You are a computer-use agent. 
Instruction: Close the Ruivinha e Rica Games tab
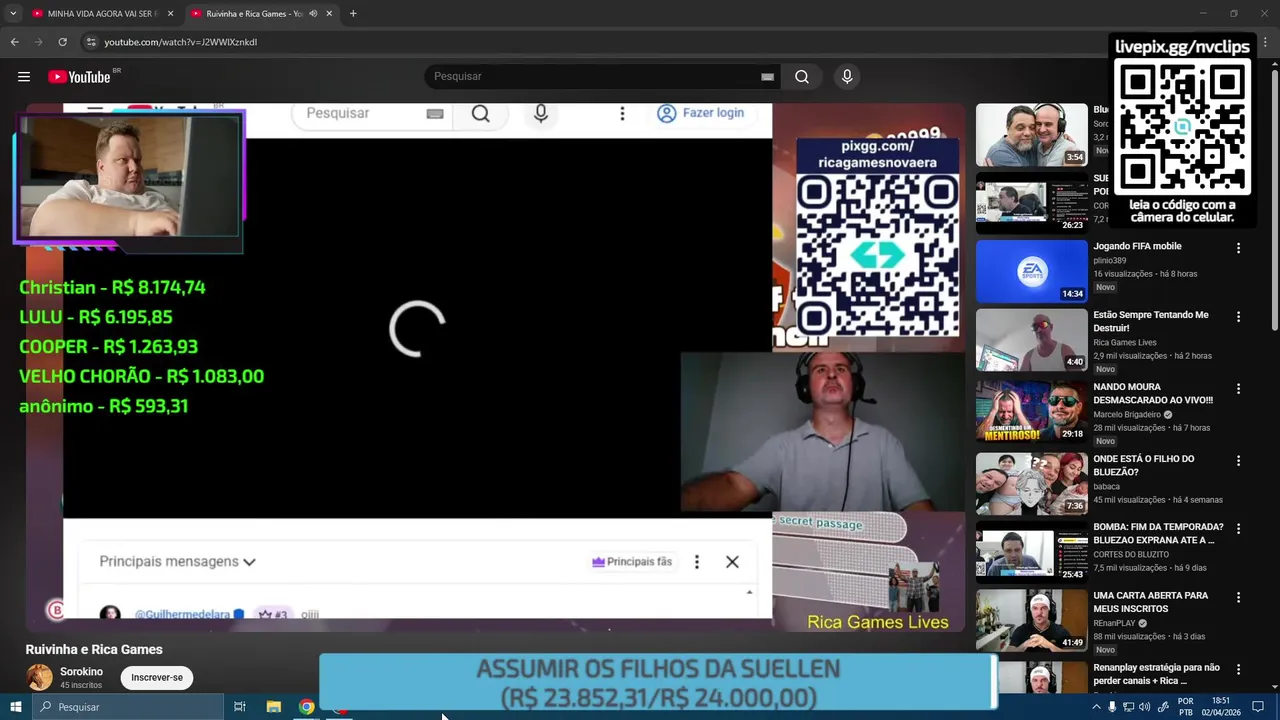click(329, 14)
